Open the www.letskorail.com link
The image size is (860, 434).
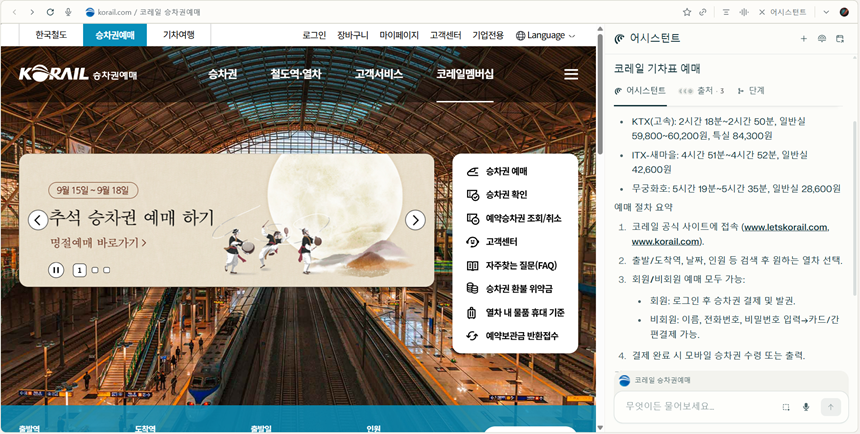pyautogui.click(x=785, y=227)
